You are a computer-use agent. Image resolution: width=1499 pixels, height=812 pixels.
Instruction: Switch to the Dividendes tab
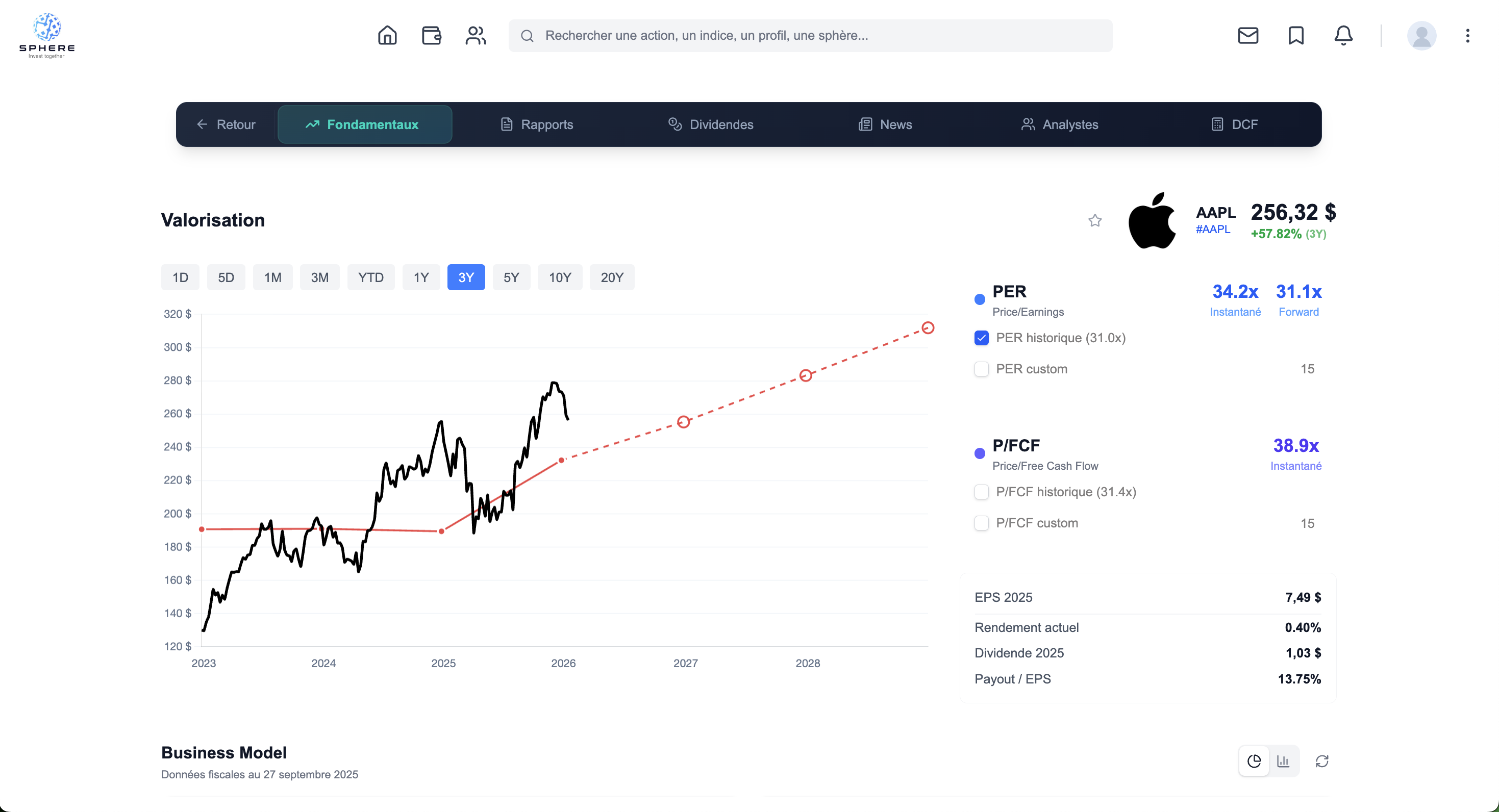(711, 124)
